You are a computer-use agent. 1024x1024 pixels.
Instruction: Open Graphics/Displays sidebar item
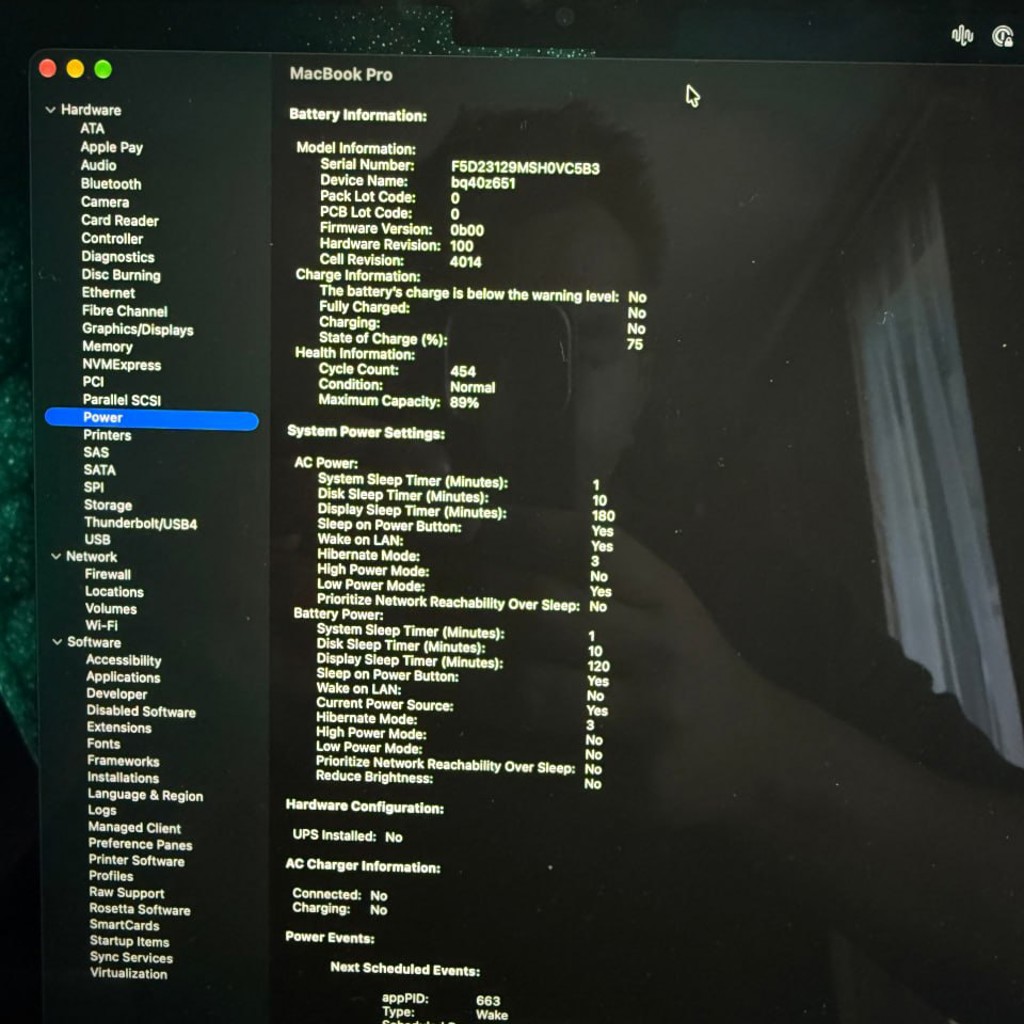[138, 329]
